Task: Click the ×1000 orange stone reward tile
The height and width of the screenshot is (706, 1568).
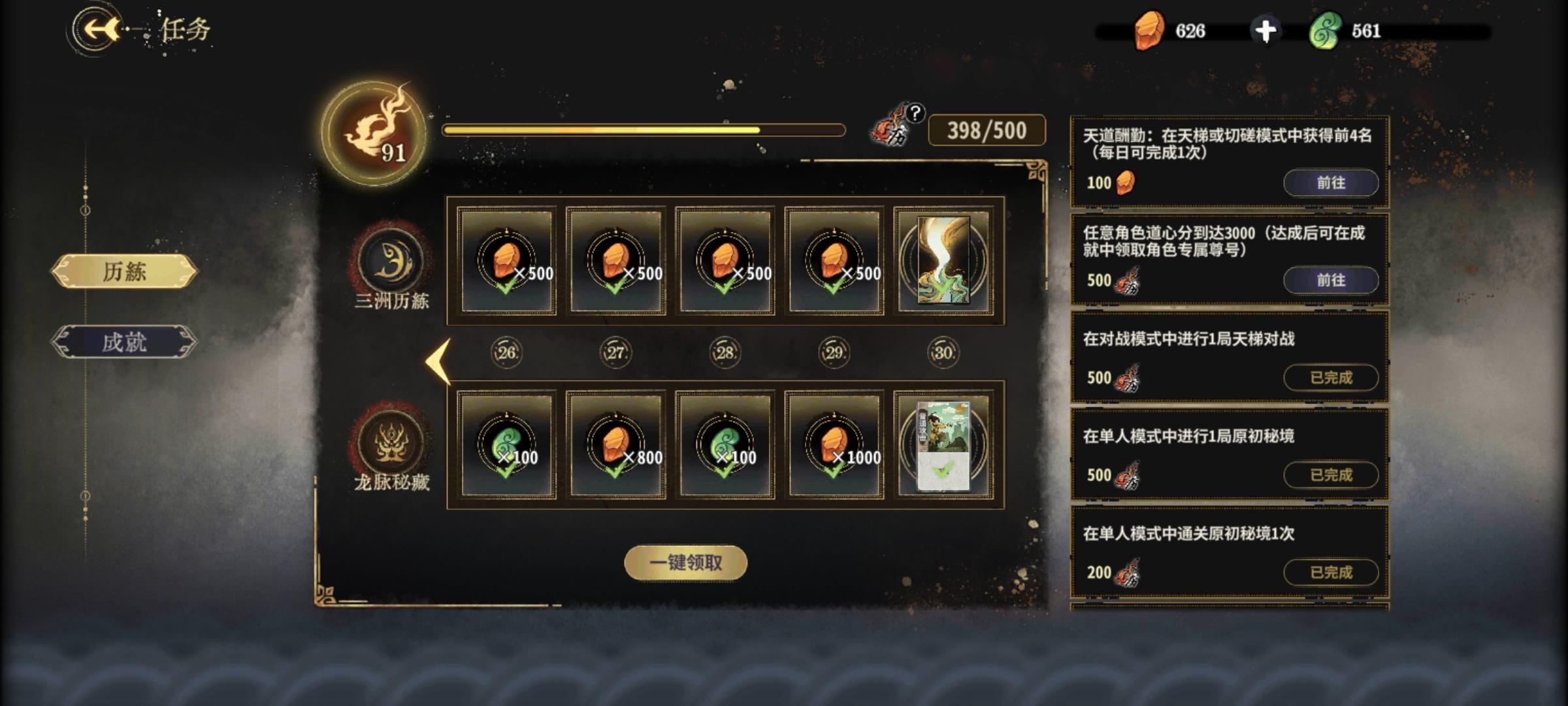Action: coord(834,445)
